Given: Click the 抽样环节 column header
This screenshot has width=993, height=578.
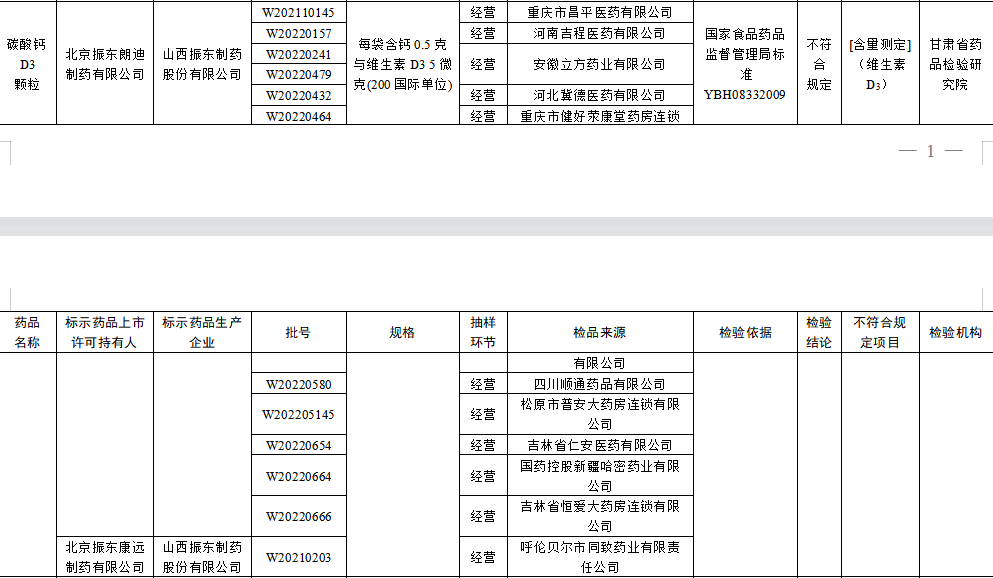Looking at the screenshot, I should (483, 332).
